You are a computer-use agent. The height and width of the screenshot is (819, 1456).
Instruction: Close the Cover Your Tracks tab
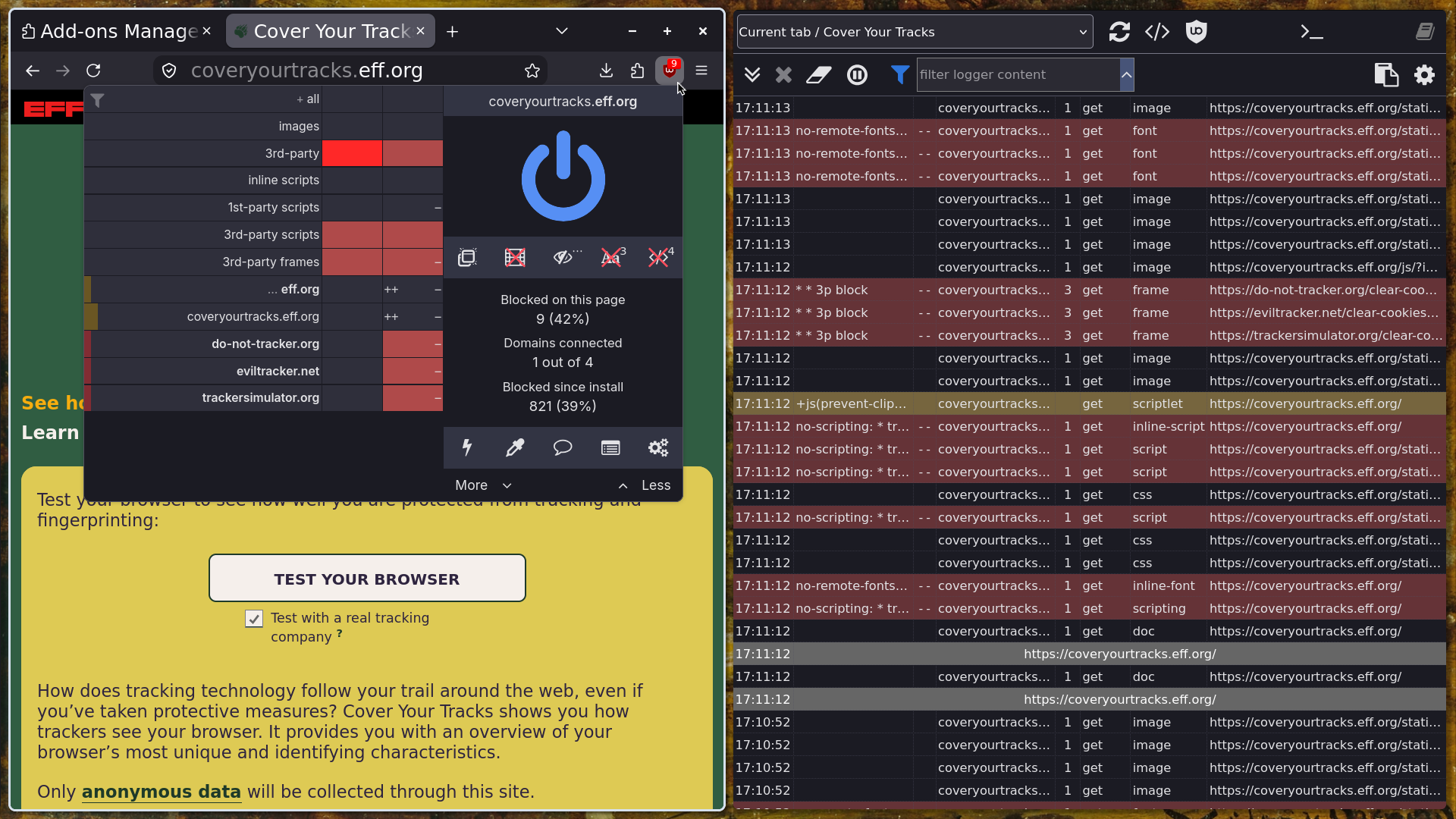[420, 31]
